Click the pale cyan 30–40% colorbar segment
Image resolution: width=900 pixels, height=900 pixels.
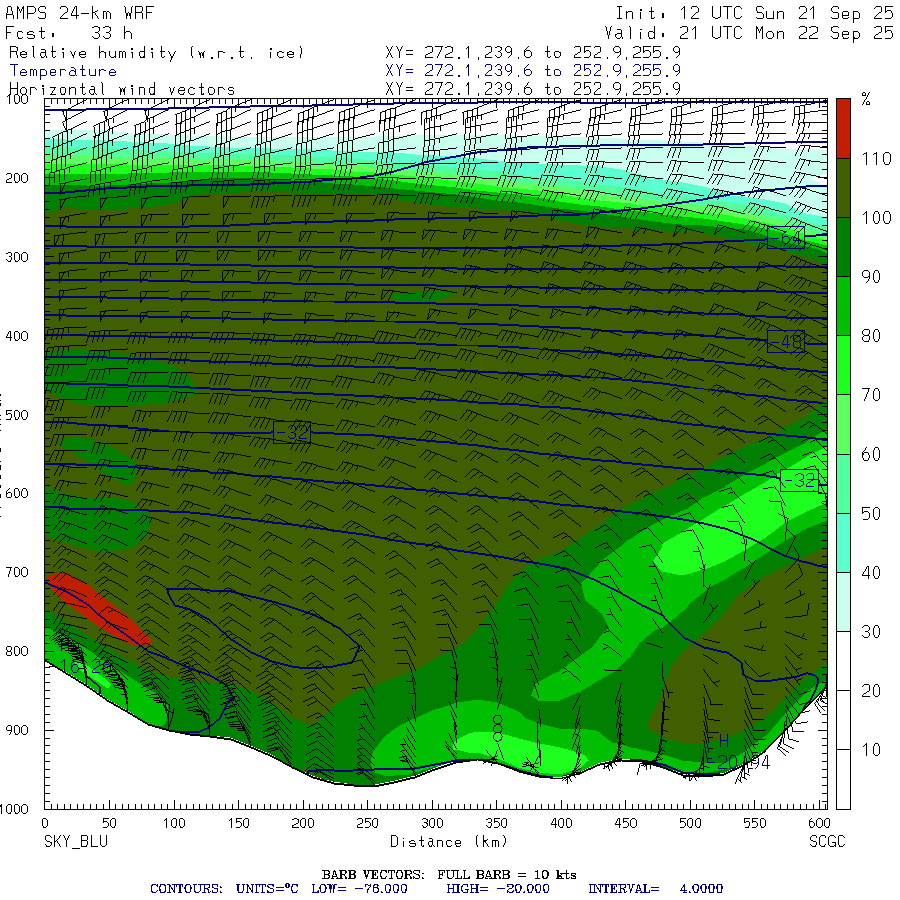[843, 602]
